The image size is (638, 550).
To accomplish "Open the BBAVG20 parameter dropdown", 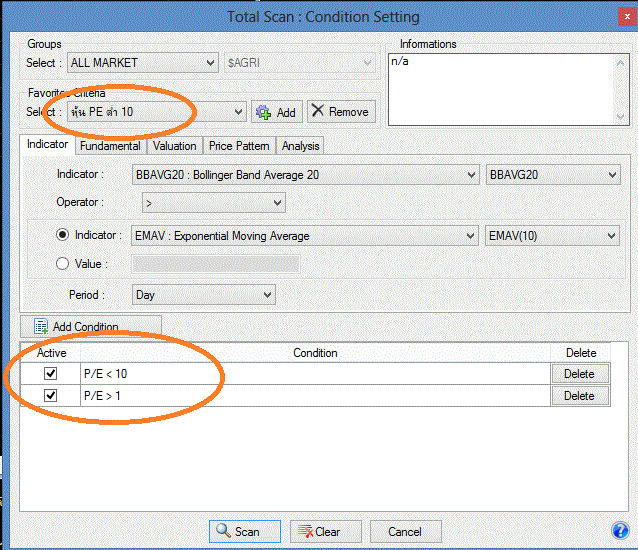I will tap(553, 175).
